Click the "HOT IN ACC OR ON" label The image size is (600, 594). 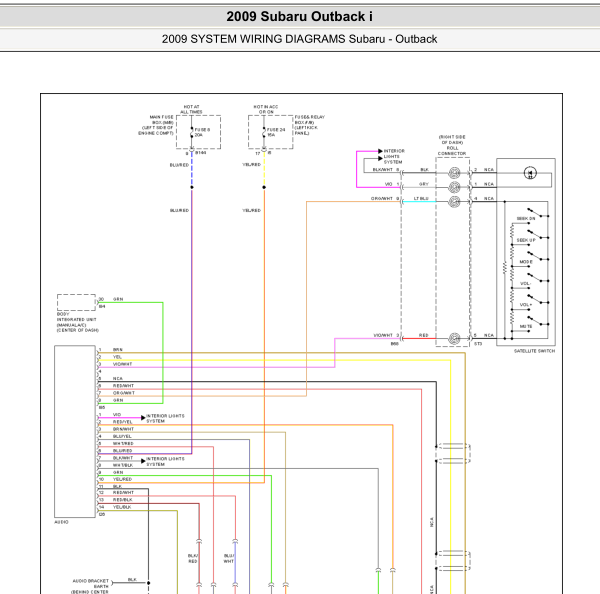point(266,109)
